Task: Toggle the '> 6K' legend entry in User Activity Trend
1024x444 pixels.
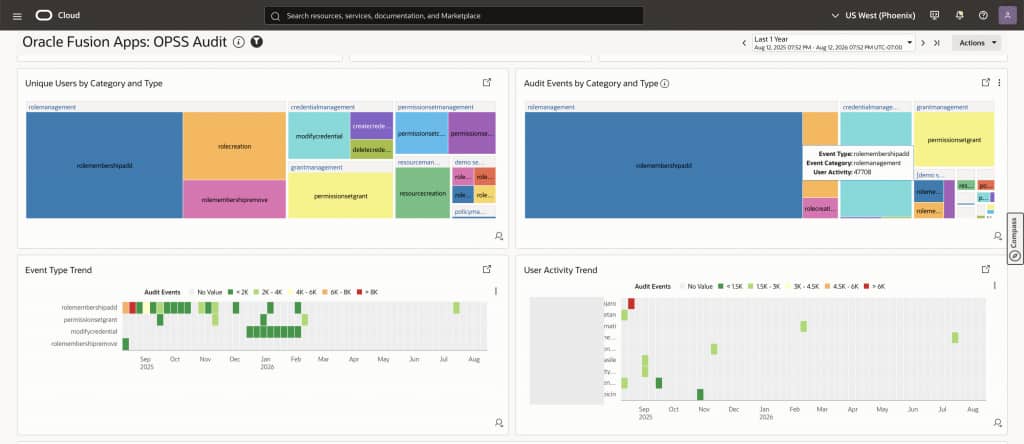Action: (x=874, y=286)
